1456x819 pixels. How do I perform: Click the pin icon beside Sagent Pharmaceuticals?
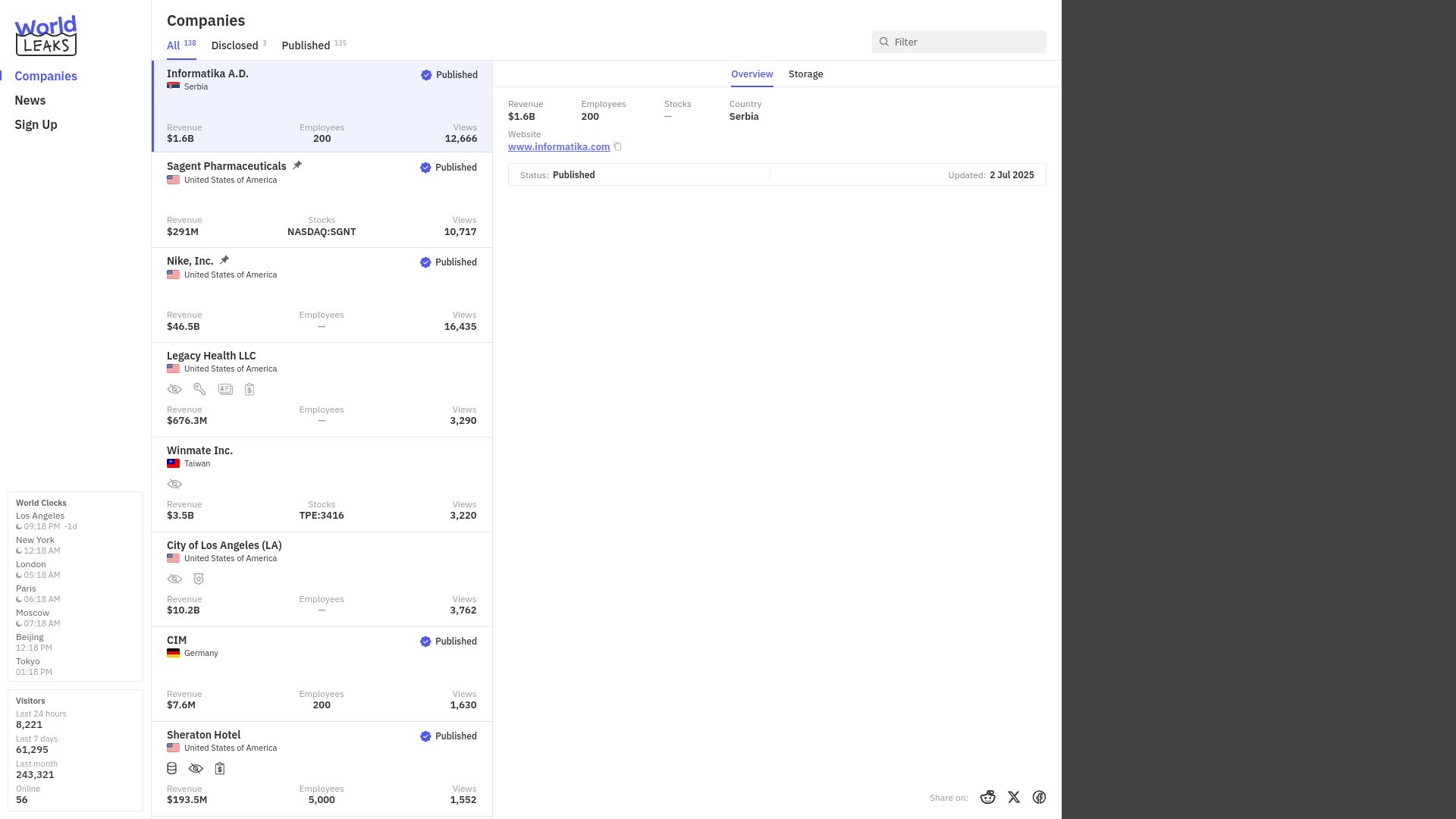pyautogui.click(x=297, y=165)
